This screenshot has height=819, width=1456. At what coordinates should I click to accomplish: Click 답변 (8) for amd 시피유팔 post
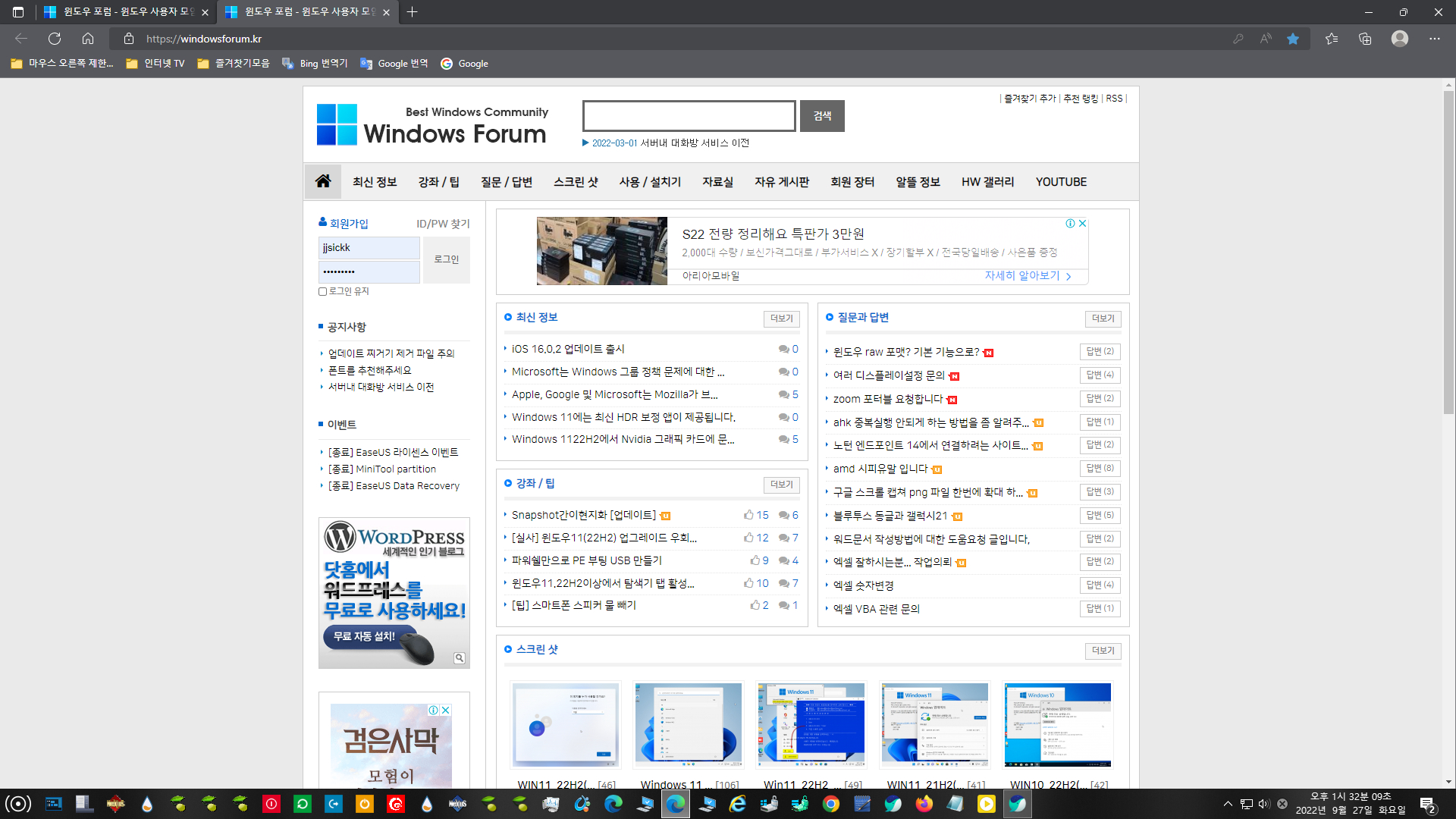pos(1100,469)
